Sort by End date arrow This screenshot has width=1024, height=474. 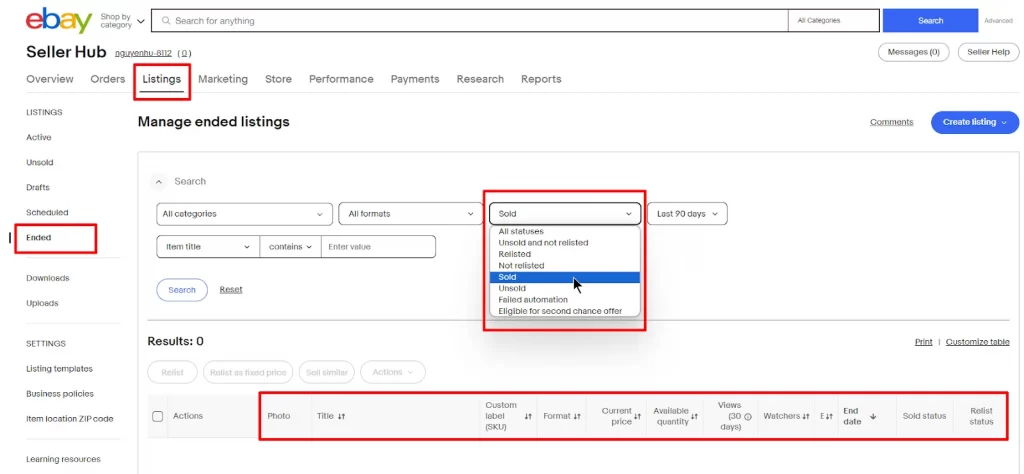point(872,416)
